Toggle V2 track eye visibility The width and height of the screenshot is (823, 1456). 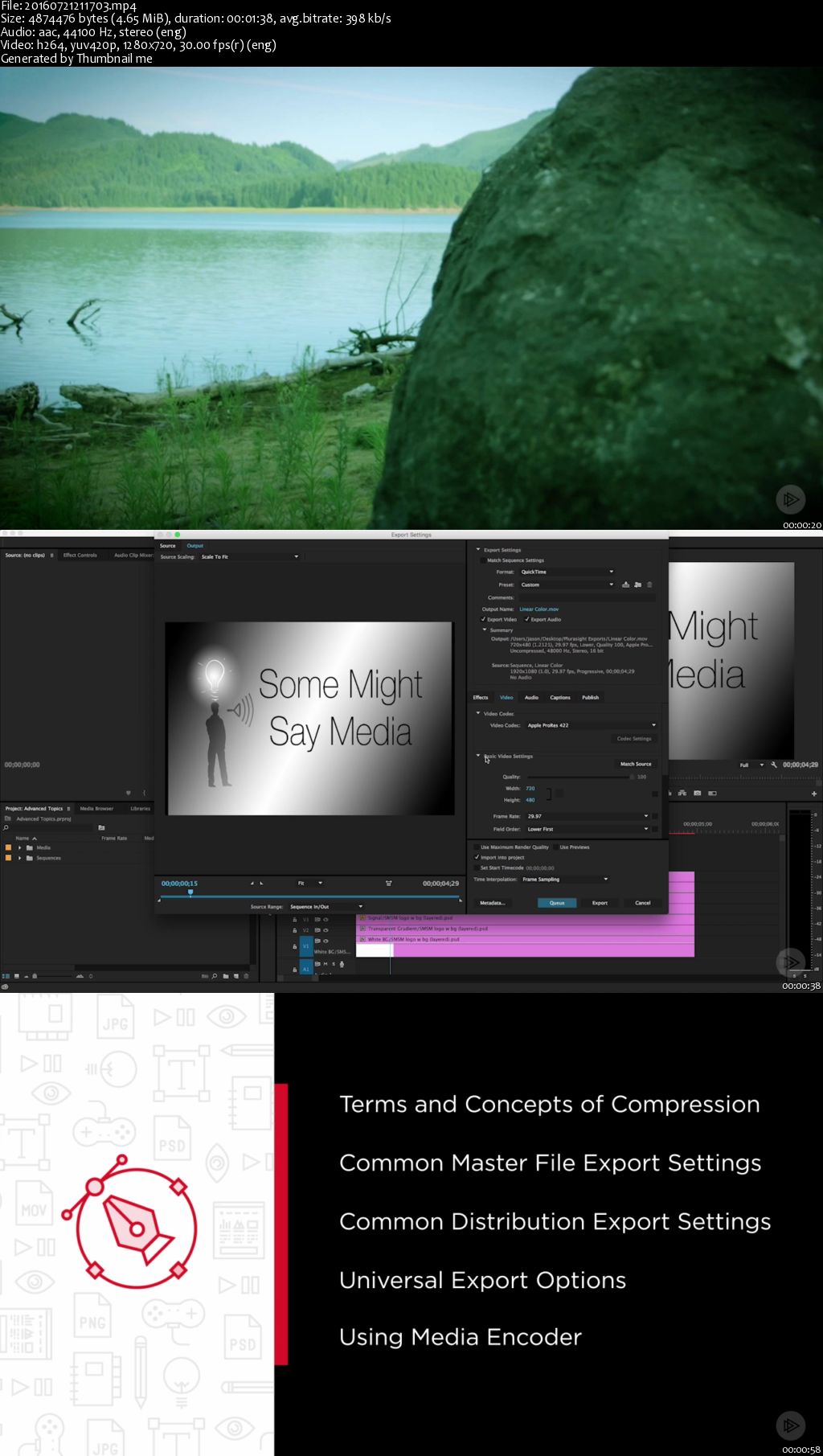click(326, 930)
